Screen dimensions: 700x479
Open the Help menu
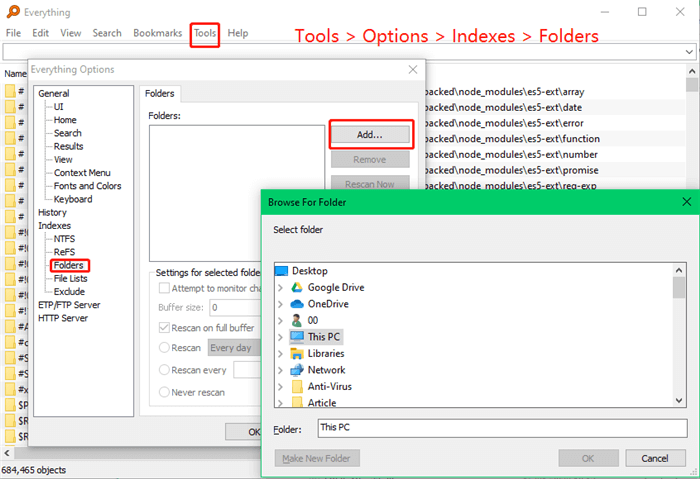point(238,33)
